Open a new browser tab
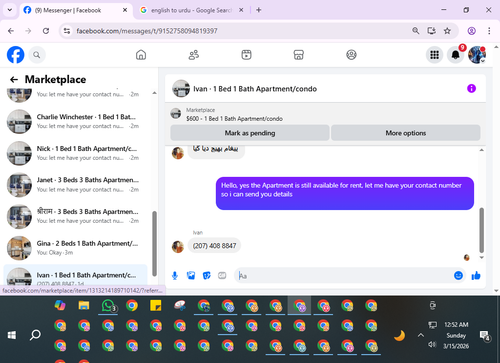 (259, 10)
